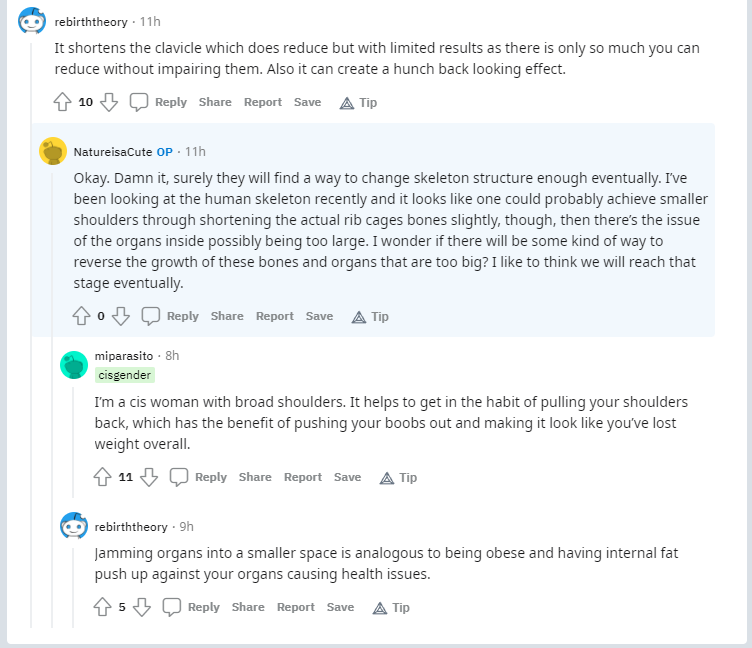Image resolution: width=752 pixels, height=648 pixels.
Task: Upvote rebirththeory's jamming organs comment
Action: (102, 607)
